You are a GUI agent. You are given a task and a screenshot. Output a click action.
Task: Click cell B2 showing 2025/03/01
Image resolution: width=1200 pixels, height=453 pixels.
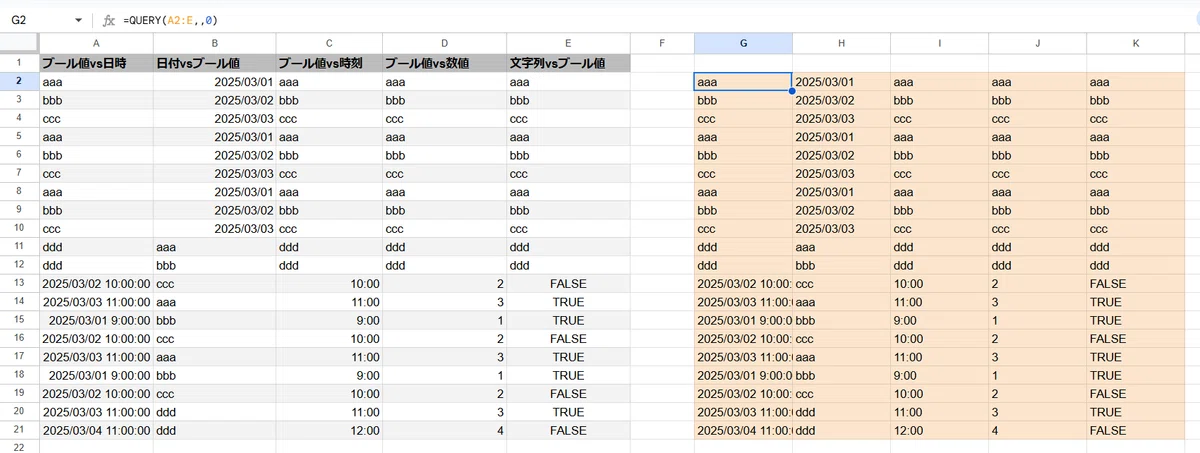[214, 82]
